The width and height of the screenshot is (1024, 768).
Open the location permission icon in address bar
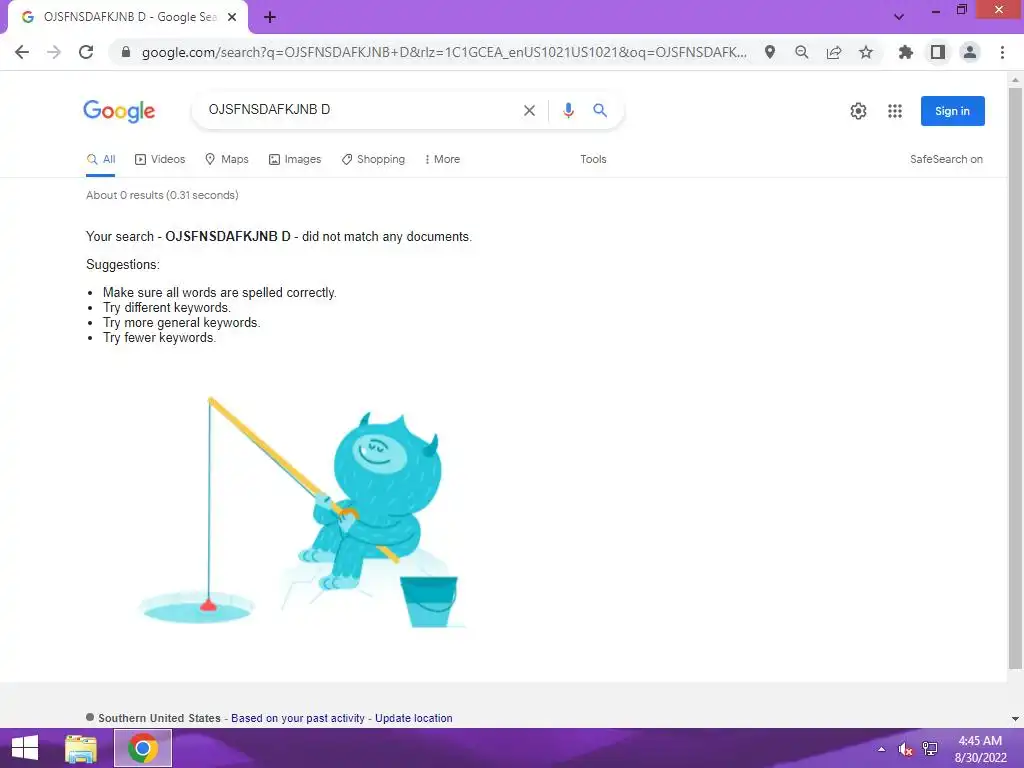(770, 52)
